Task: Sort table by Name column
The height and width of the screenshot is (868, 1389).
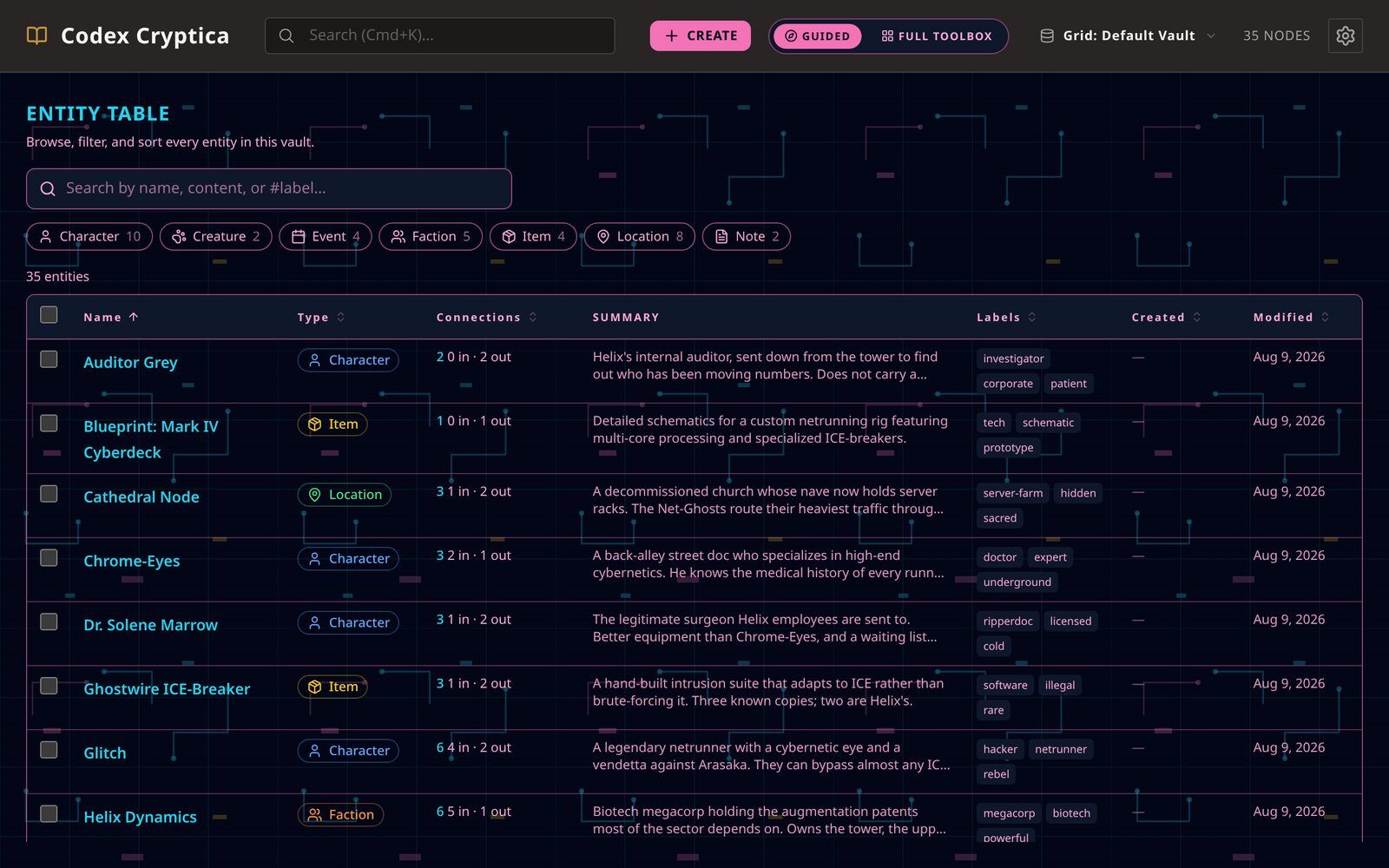Action: (x=111, y=318)
